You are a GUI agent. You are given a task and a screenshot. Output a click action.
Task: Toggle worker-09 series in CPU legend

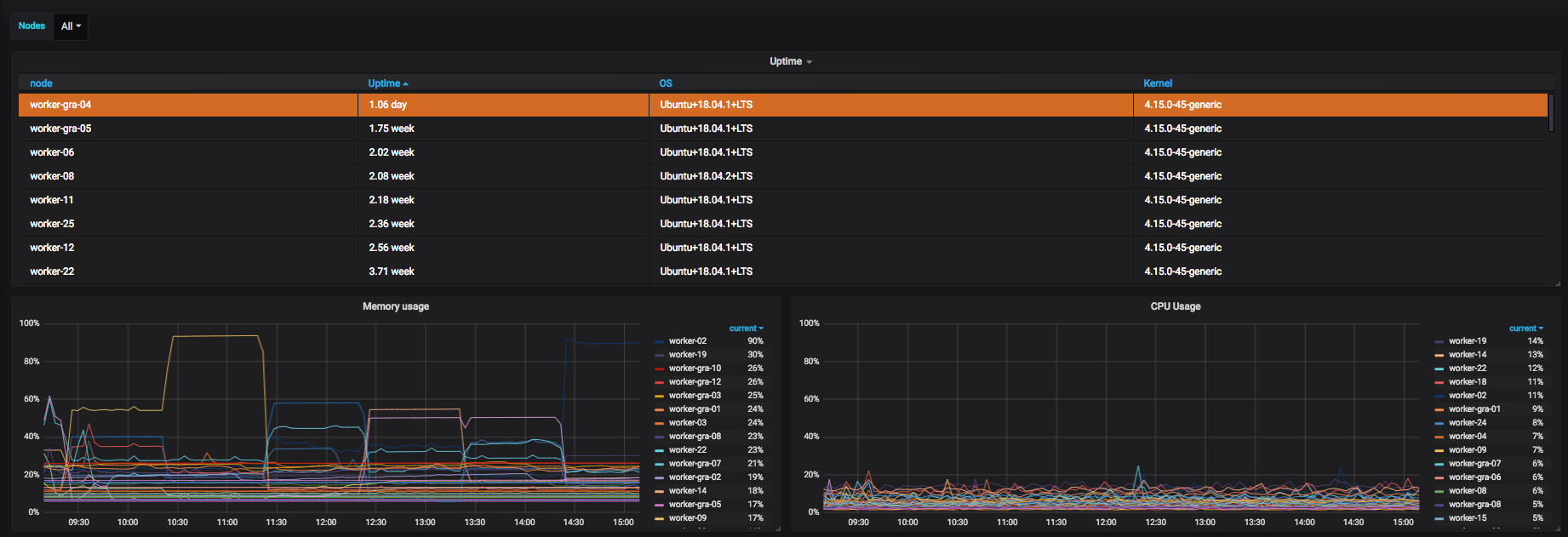(x=1468, y=450)
